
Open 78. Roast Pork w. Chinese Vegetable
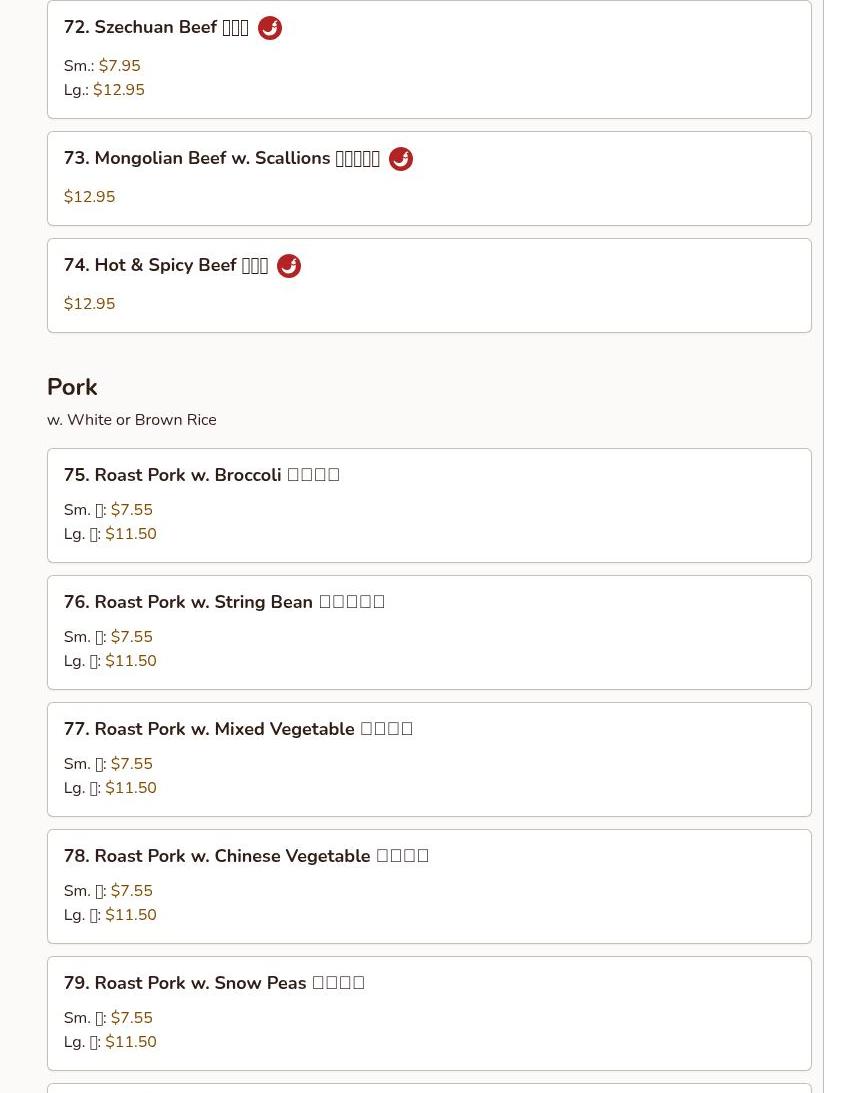[x=246, y=856]
